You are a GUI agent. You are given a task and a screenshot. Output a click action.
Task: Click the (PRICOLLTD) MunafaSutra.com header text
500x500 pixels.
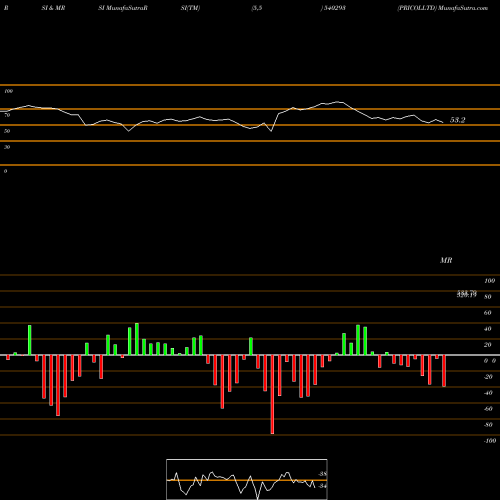443,8
